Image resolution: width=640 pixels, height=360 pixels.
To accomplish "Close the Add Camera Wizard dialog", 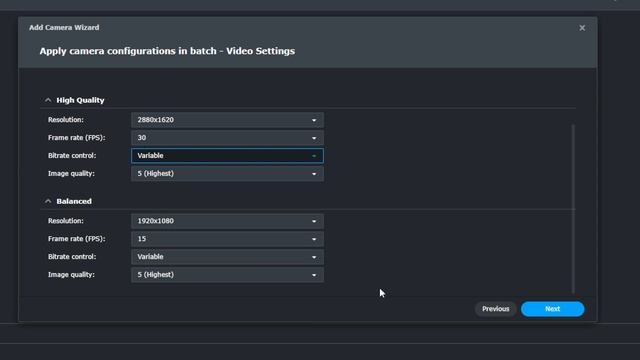I will [x=582, y=28].
